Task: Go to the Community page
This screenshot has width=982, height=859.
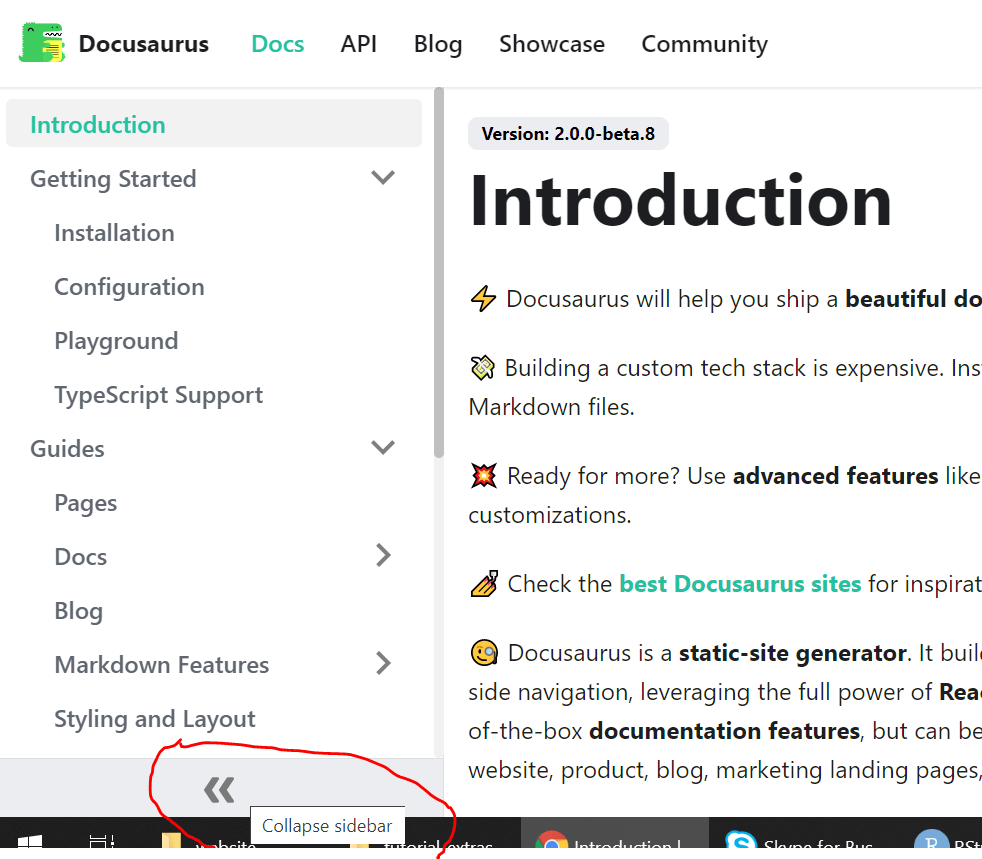Action: (704, 43)
